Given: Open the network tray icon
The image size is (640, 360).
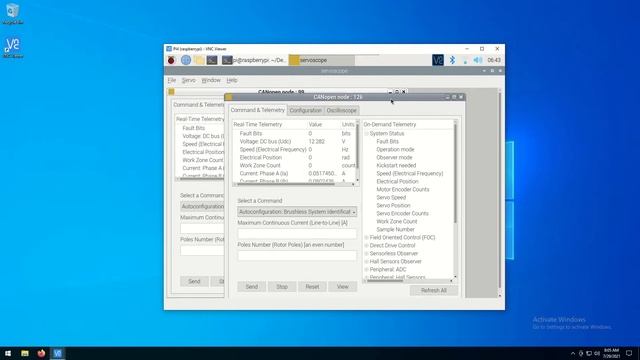Looking at the screenshot, I should pyautogui.click(x=465, y=60).
